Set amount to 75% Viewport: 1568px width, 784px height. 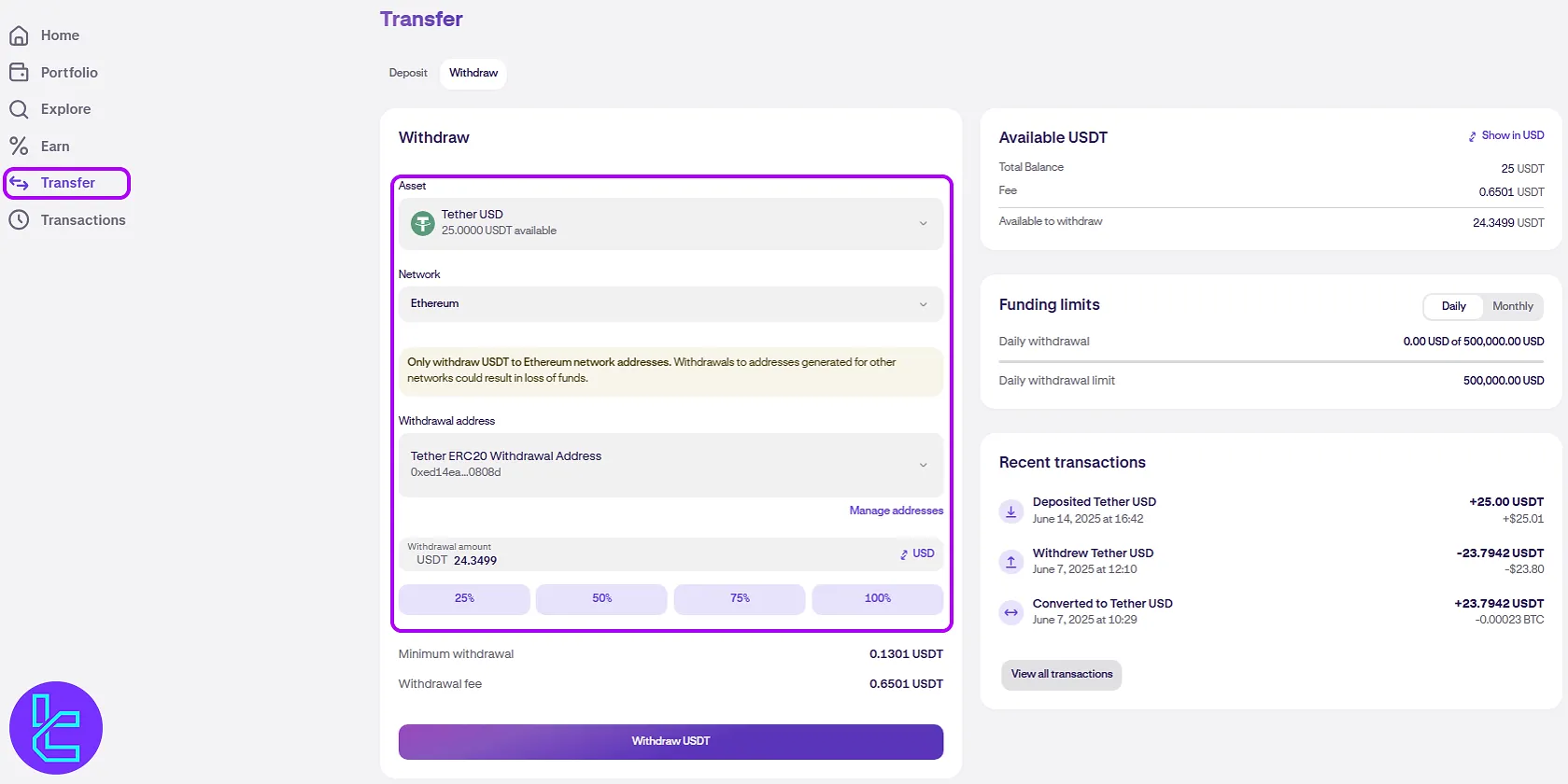740,599
